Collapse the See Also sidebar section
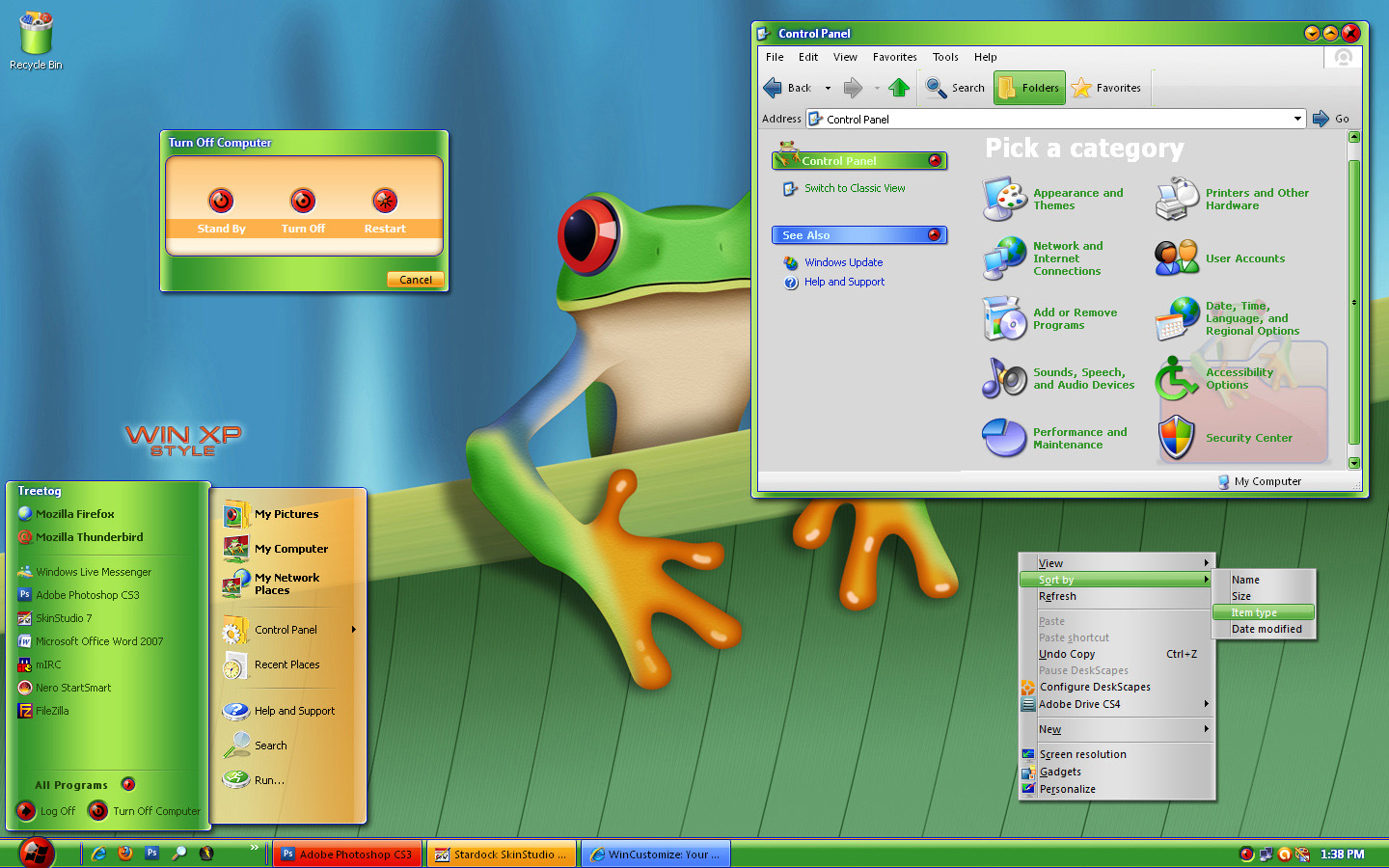Screen dimensions: 1389x868 [x=934, y=234]
